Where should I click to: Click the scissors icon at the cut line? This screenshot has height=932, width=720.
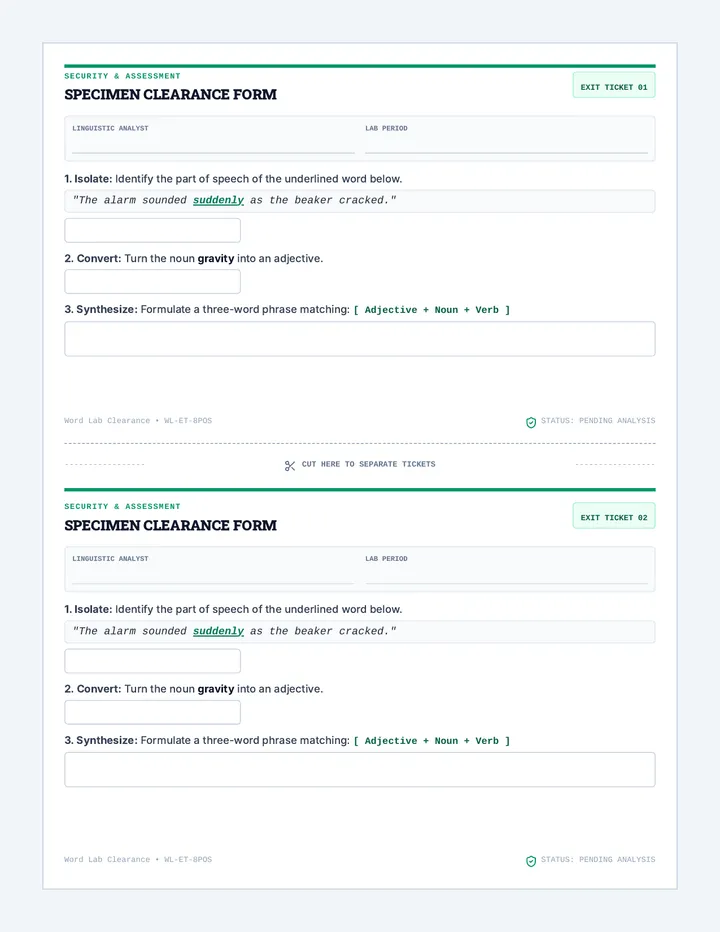[x=290, y=466]
